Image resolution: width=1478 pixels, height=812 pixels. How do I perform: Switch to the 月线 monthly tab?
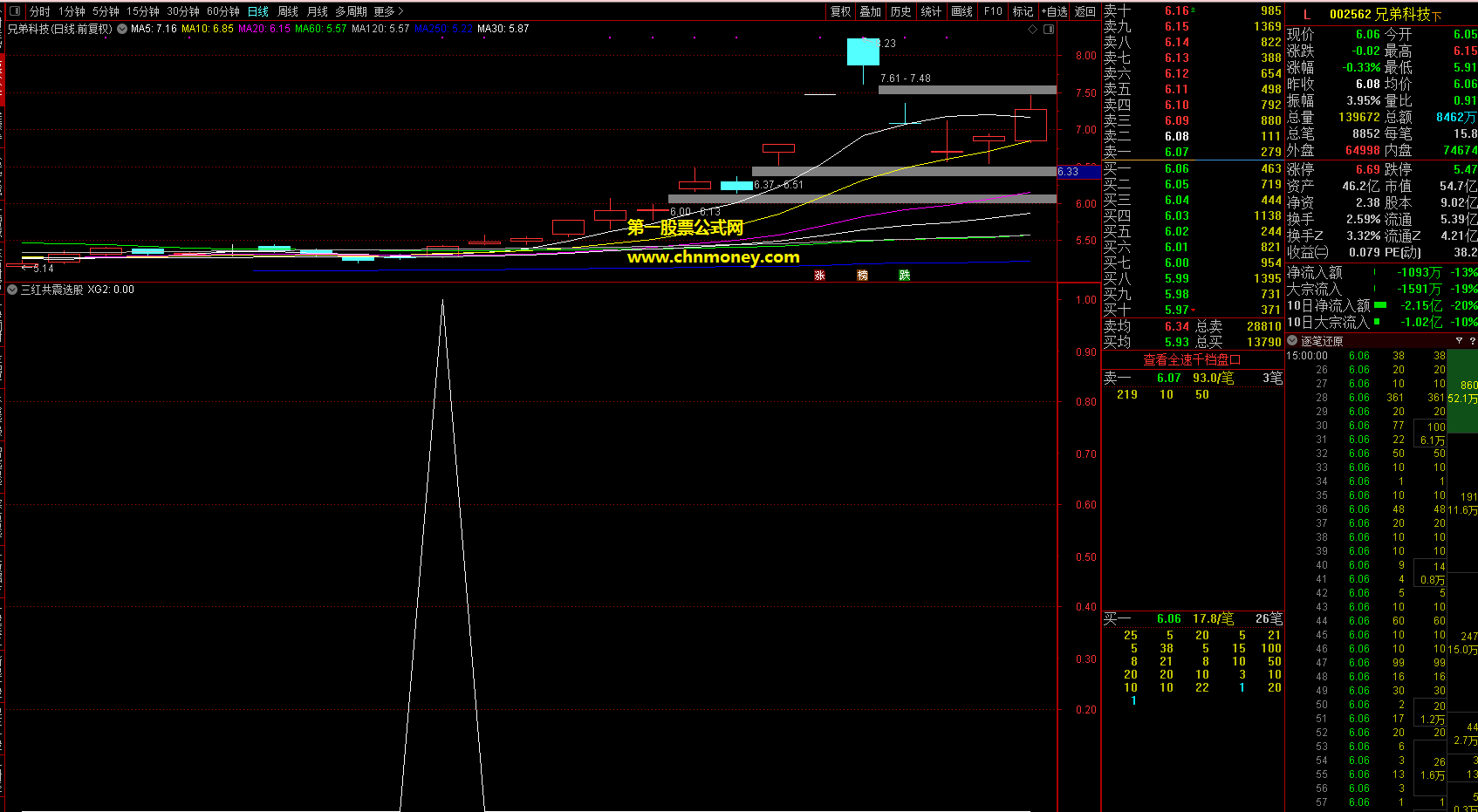(x=318, y=11)
